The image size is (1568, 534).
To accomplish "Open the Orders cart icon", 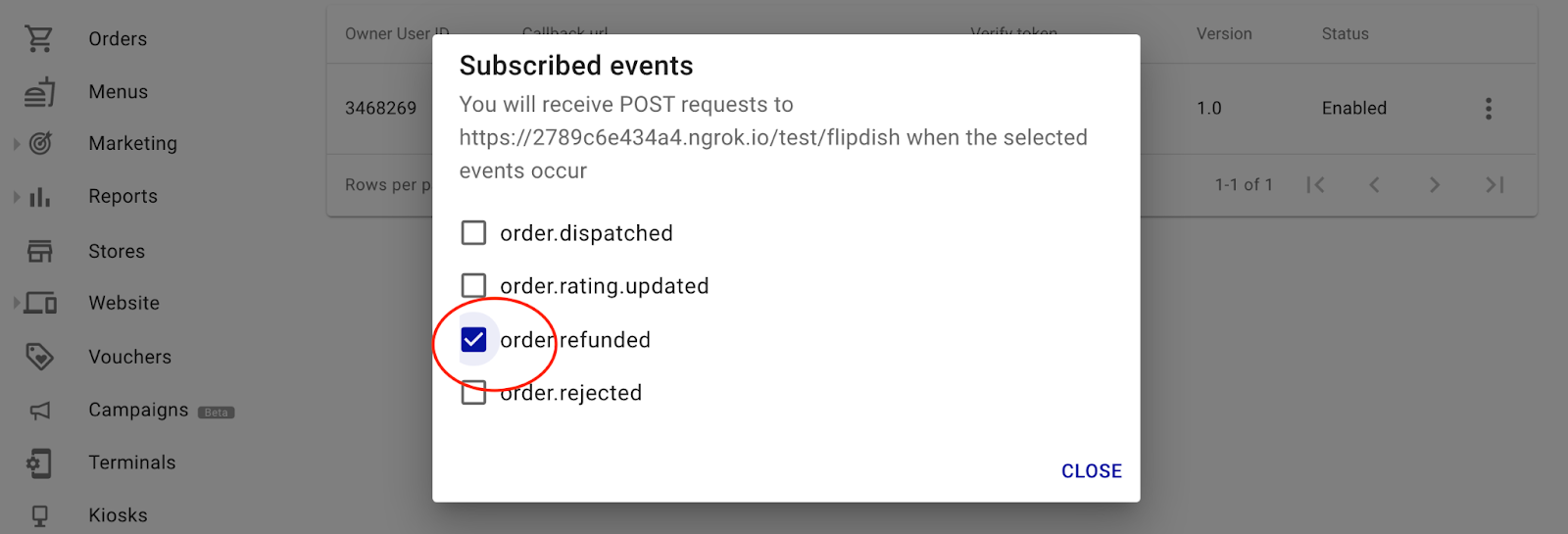I will click(39, 39).
